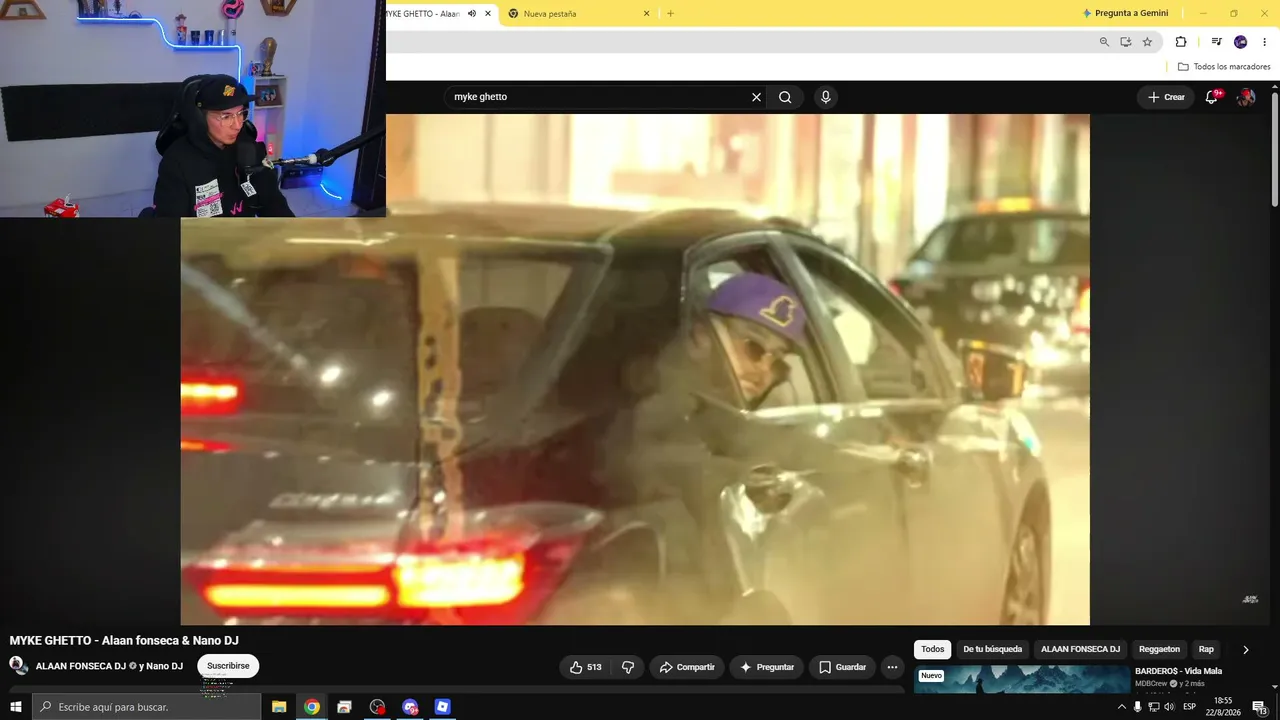This screenshot has width=1280, height=720.
Task: Select the Todos filter chip
Action: [932, 649]
